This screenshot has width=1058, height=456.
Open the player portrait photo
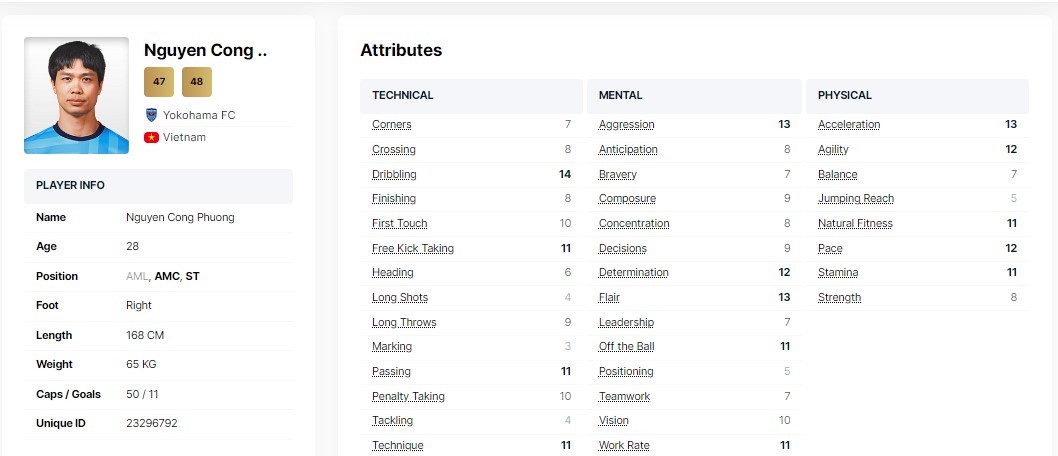coord(76,95)
